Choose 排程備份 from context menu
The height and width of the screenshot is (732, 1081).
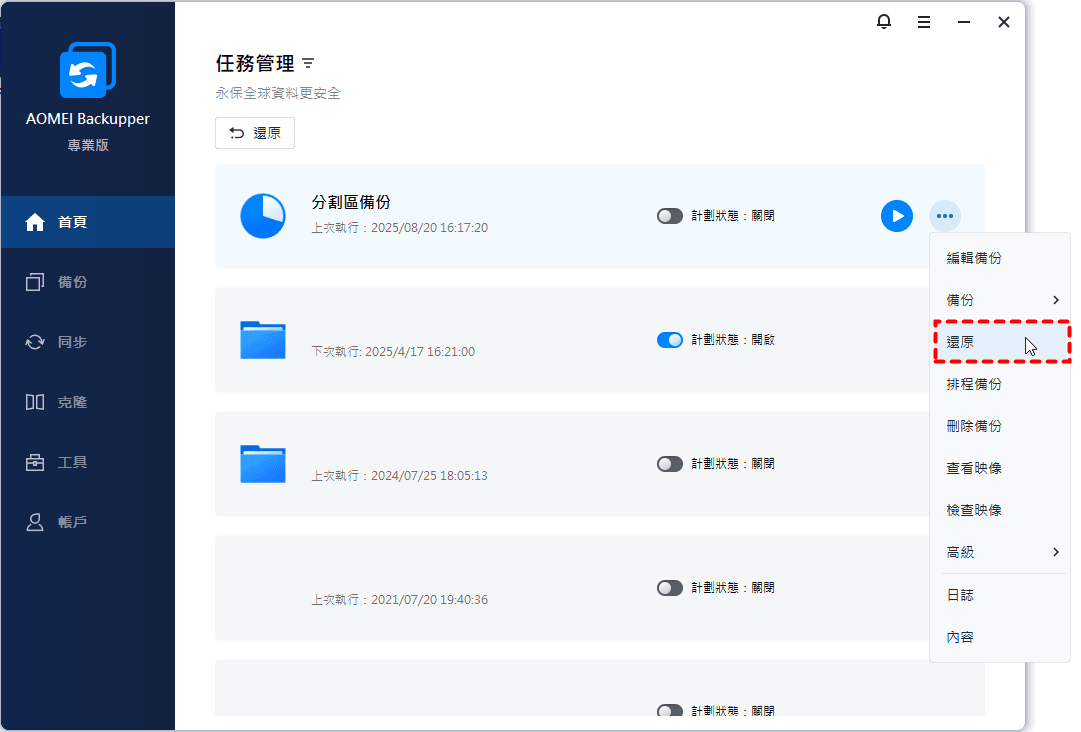pyautogui.click(x=1000, y=384)
